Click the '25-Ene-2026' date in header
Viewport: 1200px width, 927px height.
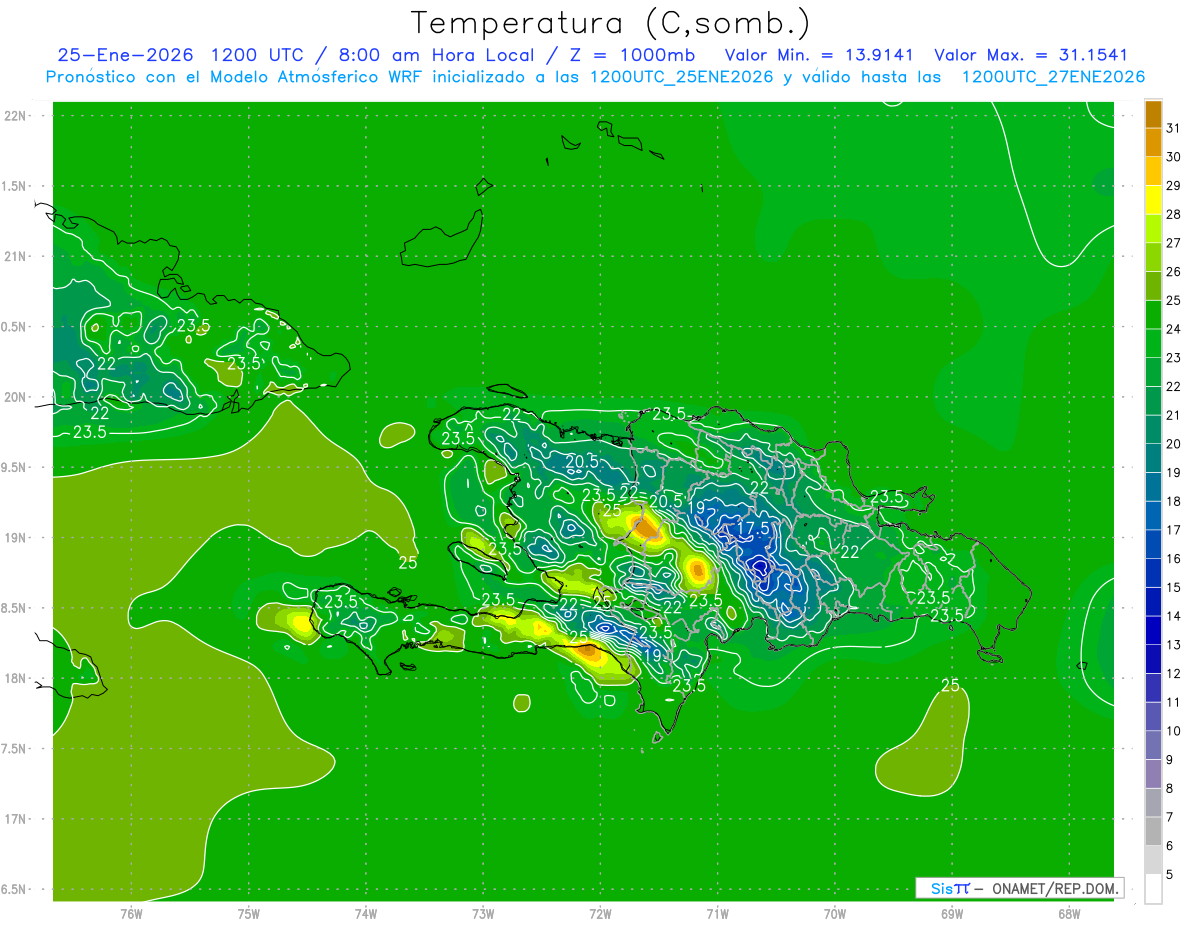coord(126,55)
